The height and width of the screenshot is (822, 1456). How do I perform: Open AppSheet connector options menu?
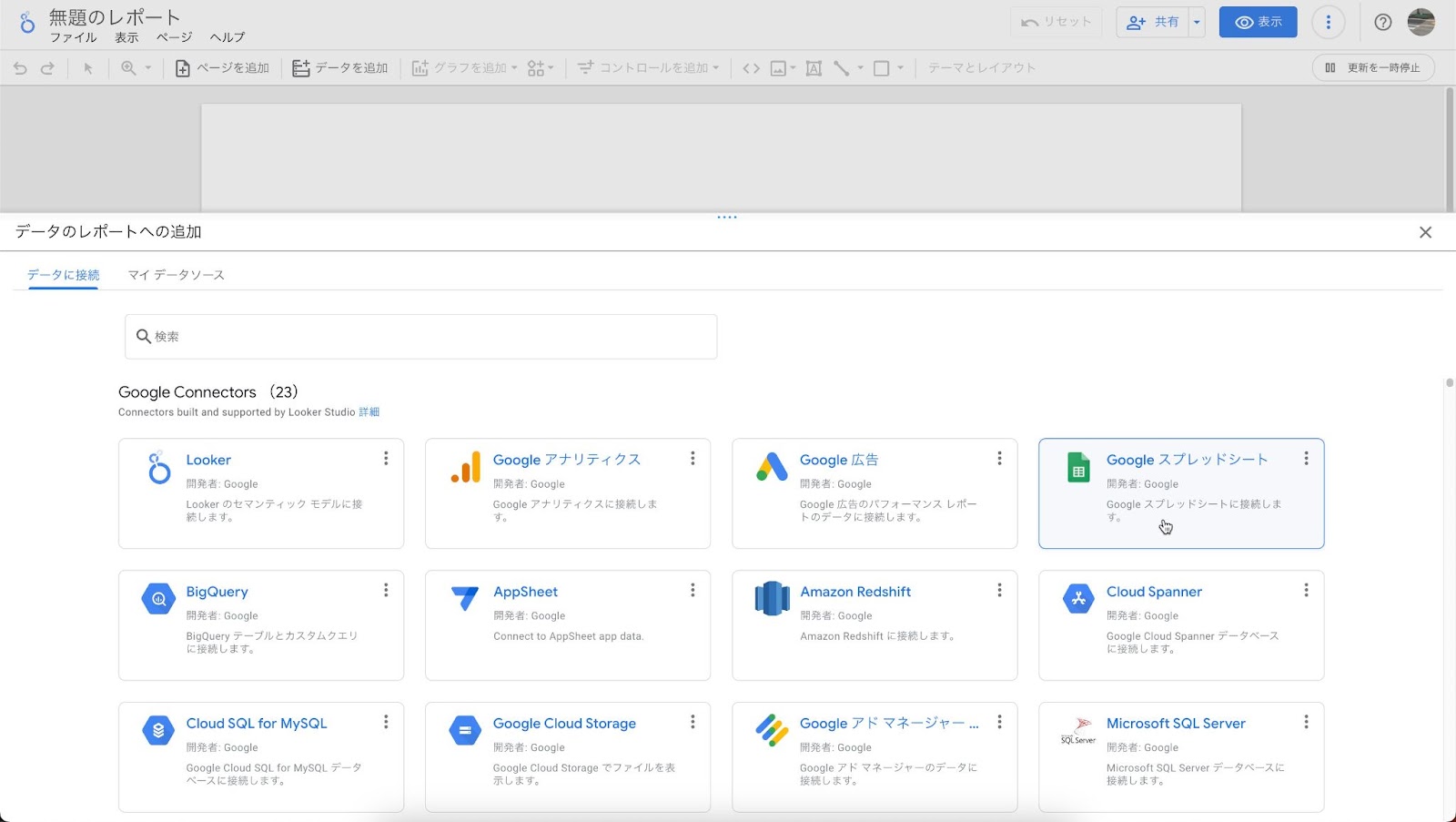[x=693, y=590]
